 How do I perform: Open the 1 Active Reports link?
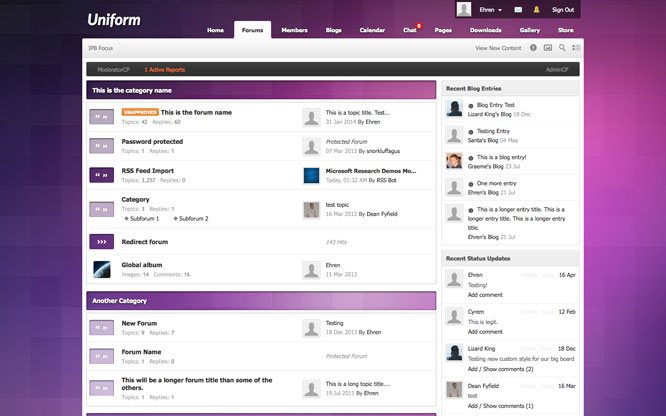pos(164,70)
